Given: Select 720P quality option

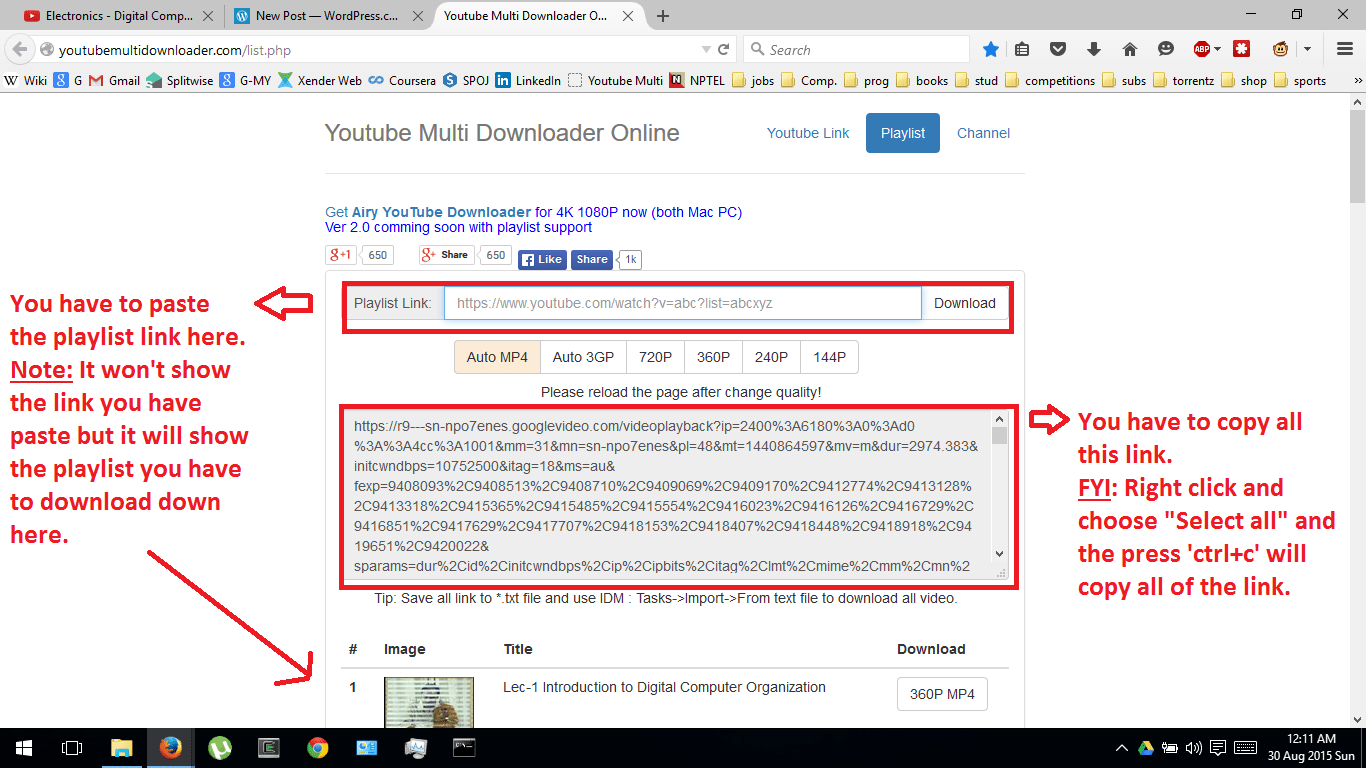Looking at the screenshot, I should click(x=655, y=357).
